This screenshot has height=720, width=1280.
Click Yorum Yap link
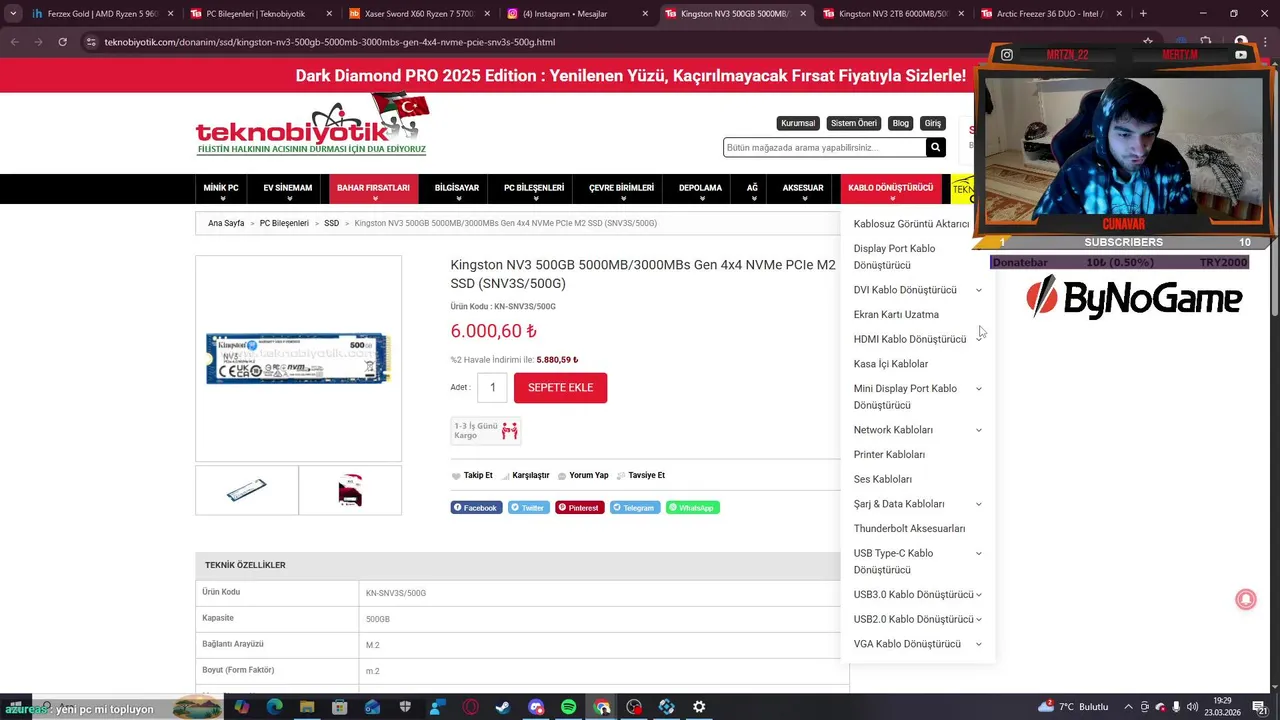click(x=588, y=476)
